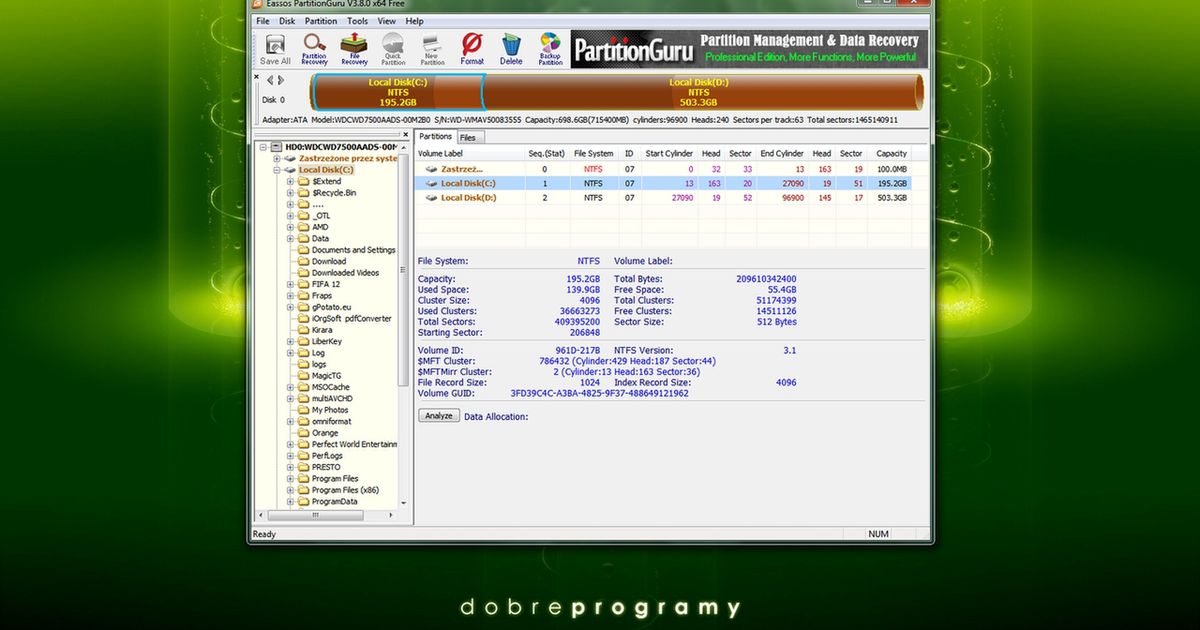Format the selected partition
The width and height of the screenshot is (1200, 630).
click(472, 49)
